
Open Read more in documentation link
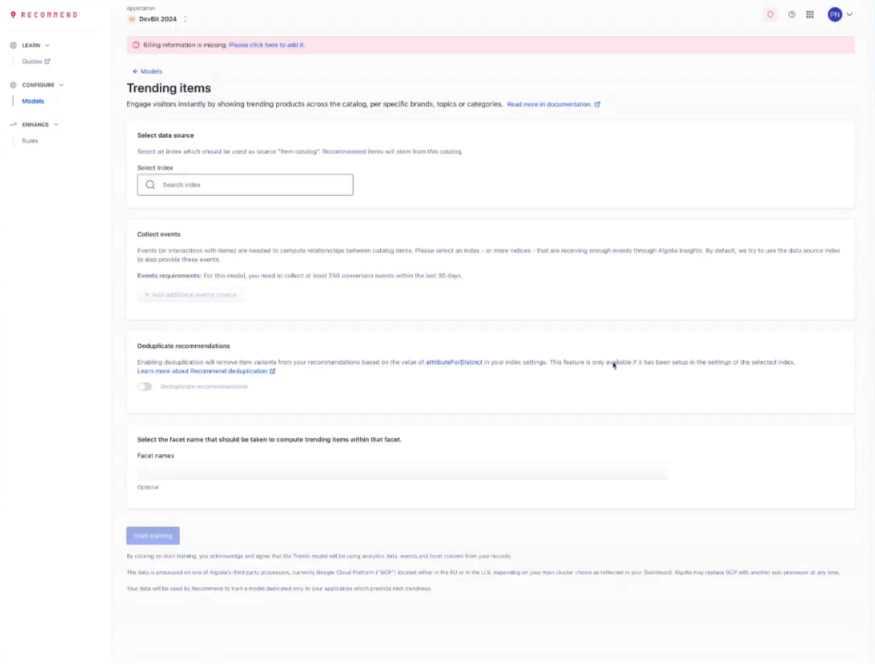(553, 104)
